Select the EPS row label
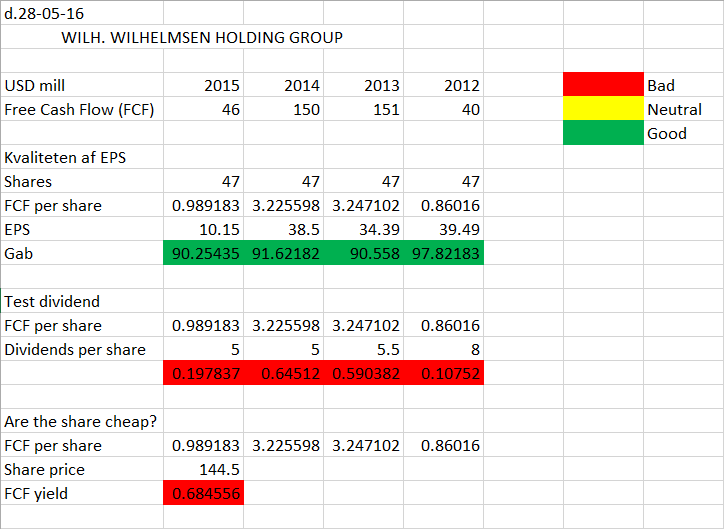This screenshot has height=529, width=724. point(17,229)
